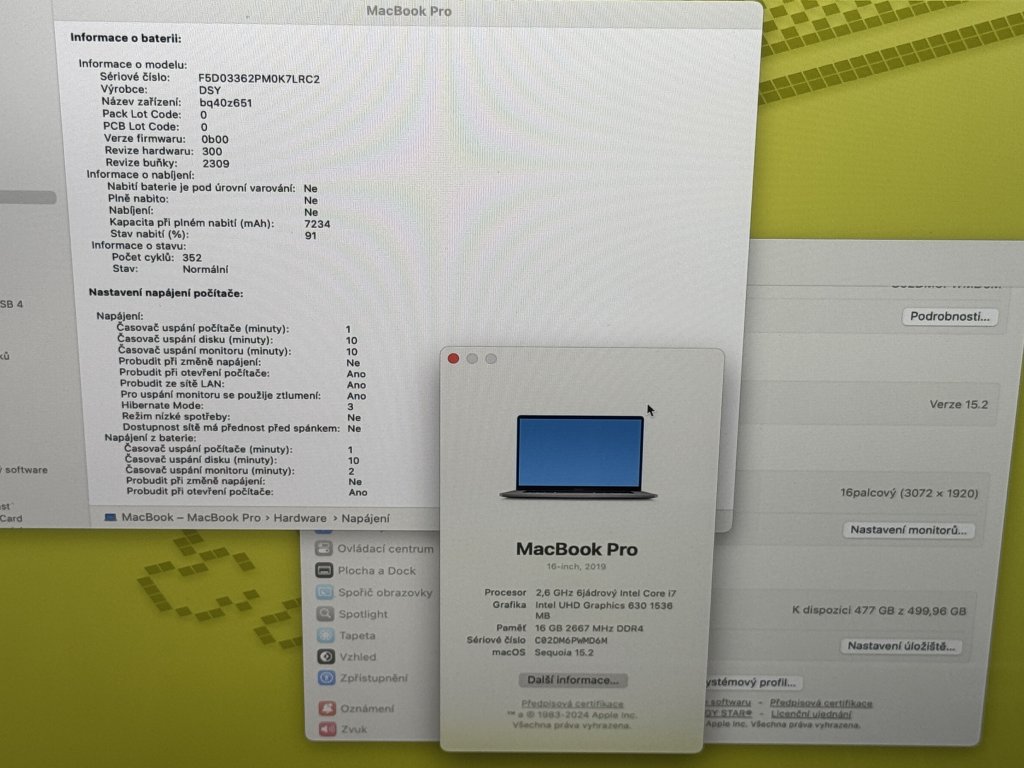Click Nastavení úložiště... button
This screenshot has height=768, width=1024.
[901, 646]
